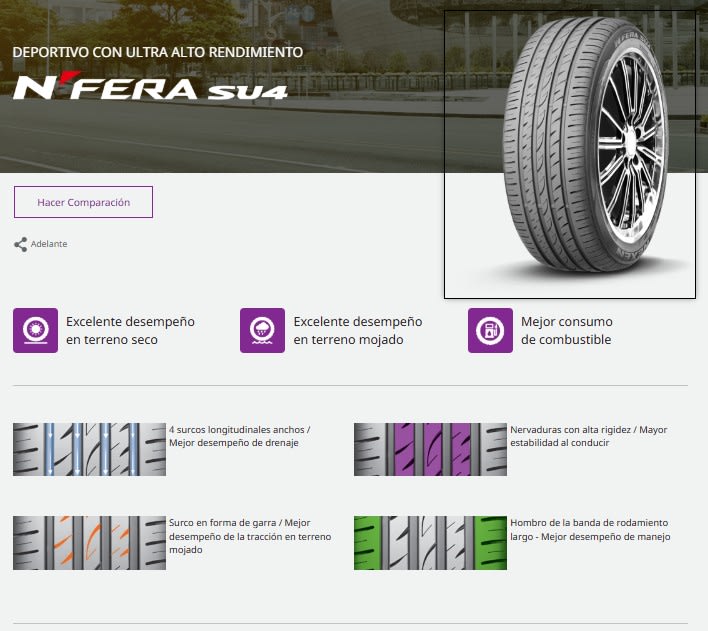Open the green tread shoulder thumbnail
Screen dimensions: 708x631
430,543
